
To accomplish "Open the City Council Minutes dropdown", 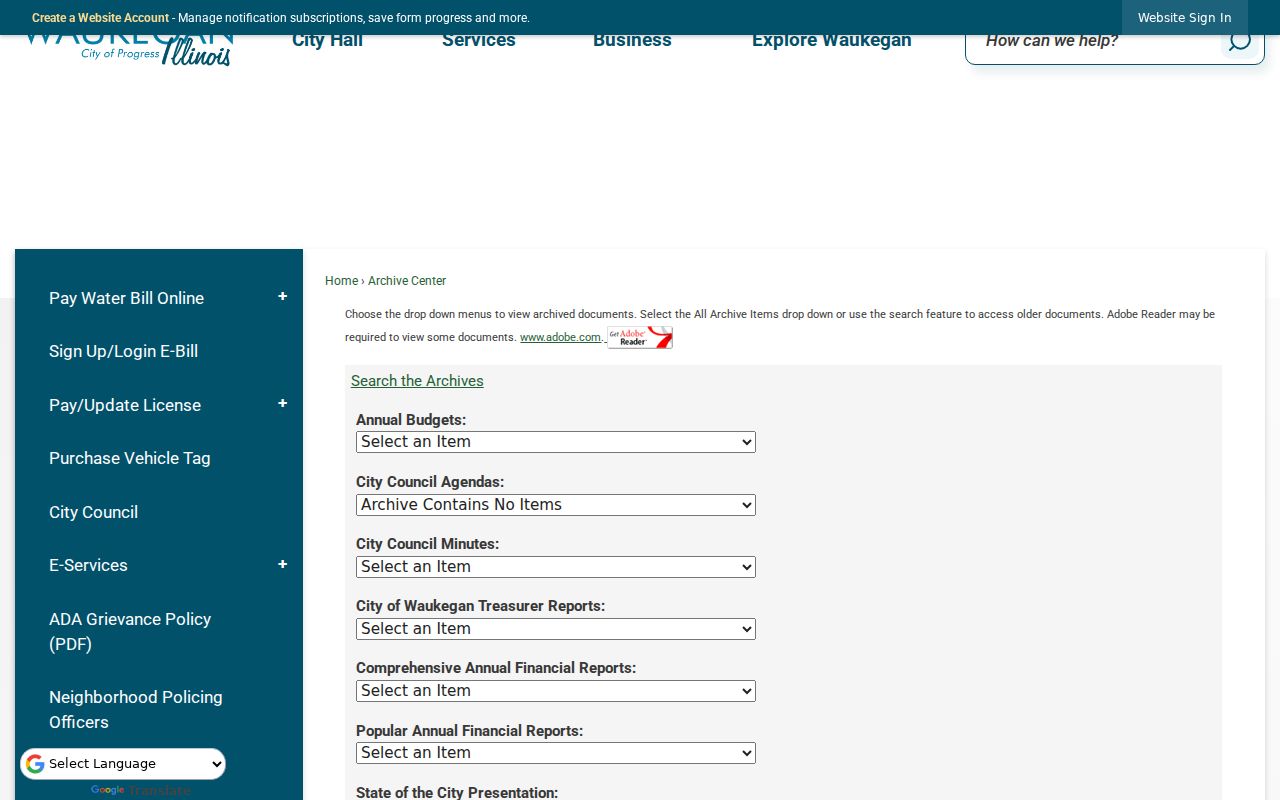I will (x=556, y=567).
